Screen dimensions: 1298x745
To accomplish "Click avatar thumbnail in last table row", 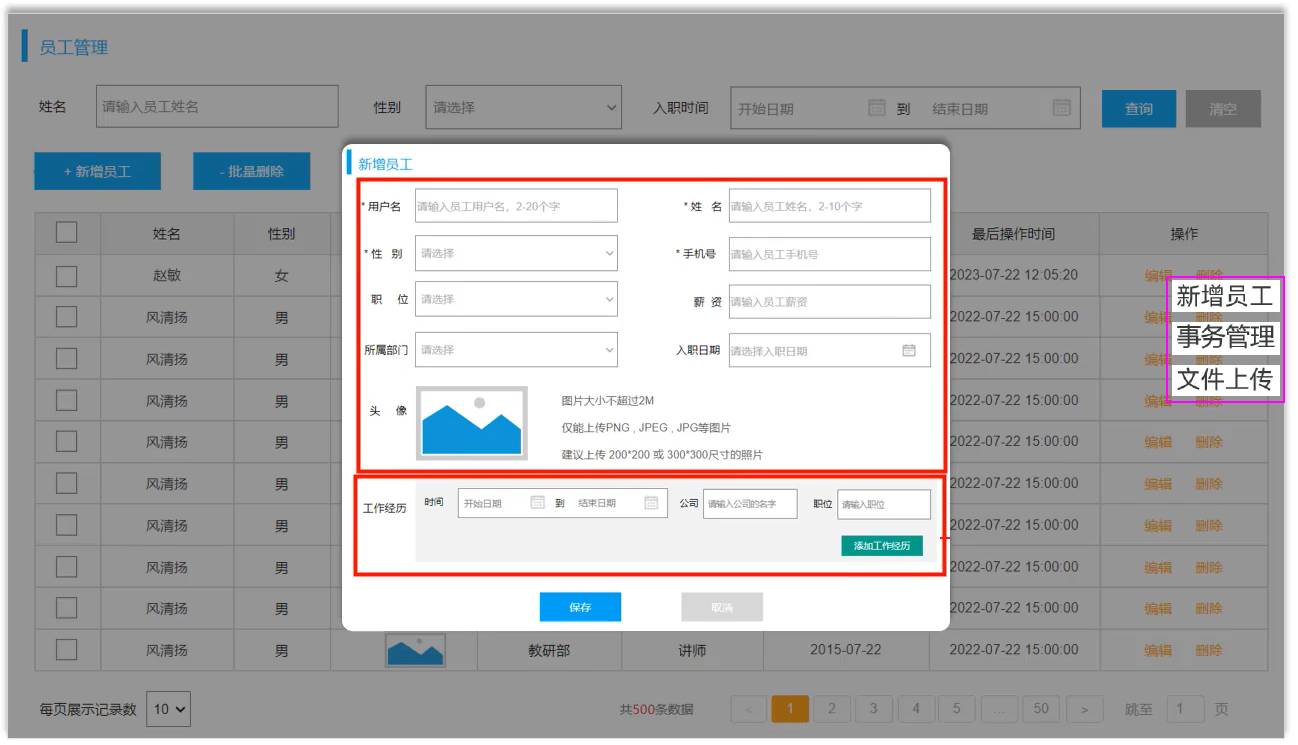I will tap(415, 651).
